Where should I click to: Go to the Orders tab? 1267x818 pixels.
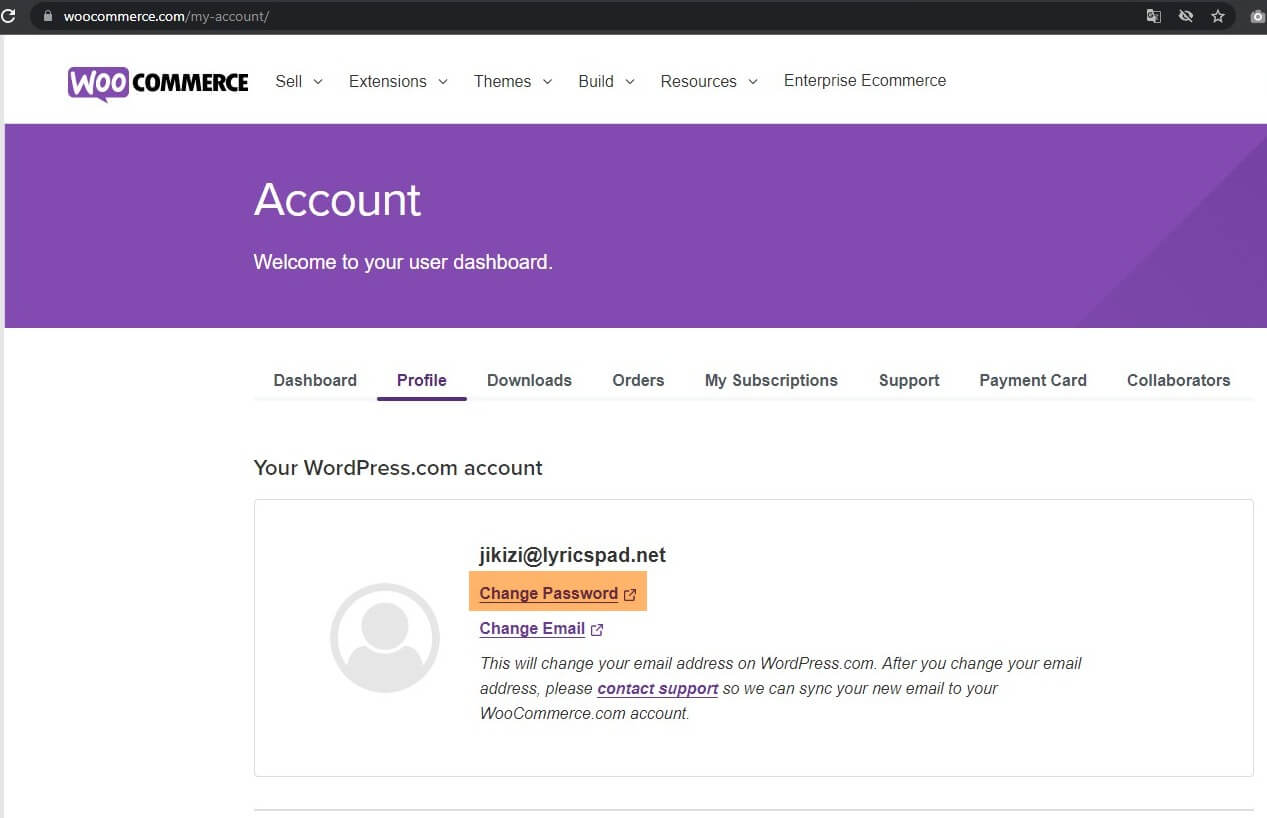[638, 380]
